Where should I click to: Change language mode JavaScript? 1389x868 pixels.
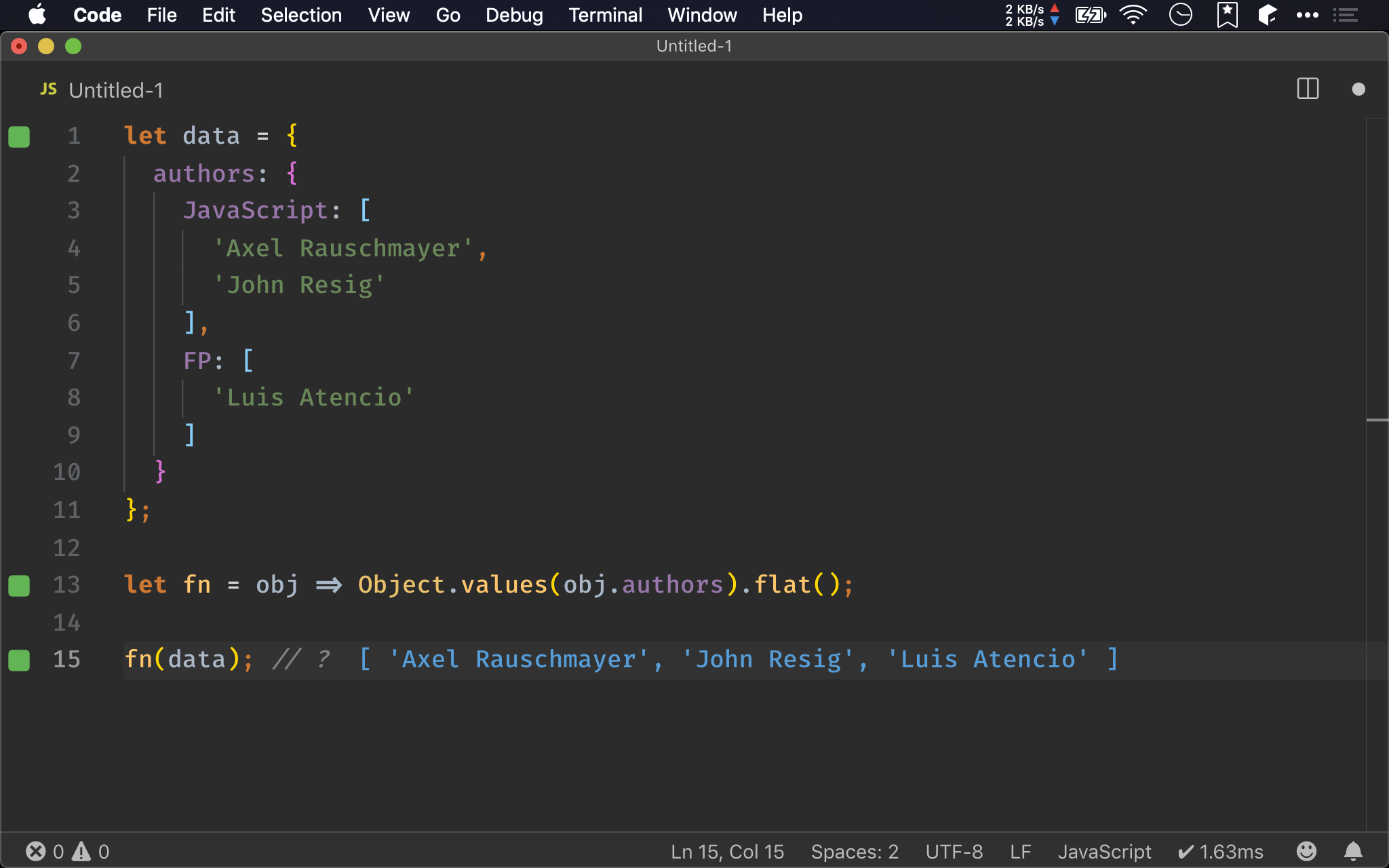coord(1104,852)
